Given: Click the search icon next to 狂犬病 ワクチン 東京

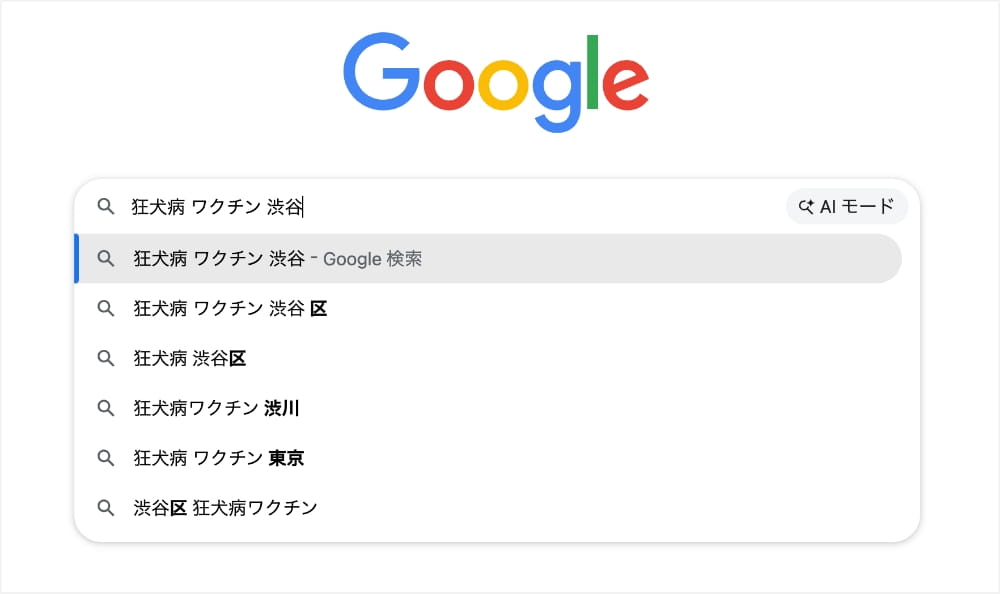Looking at the screenshot, I should 106,458.
